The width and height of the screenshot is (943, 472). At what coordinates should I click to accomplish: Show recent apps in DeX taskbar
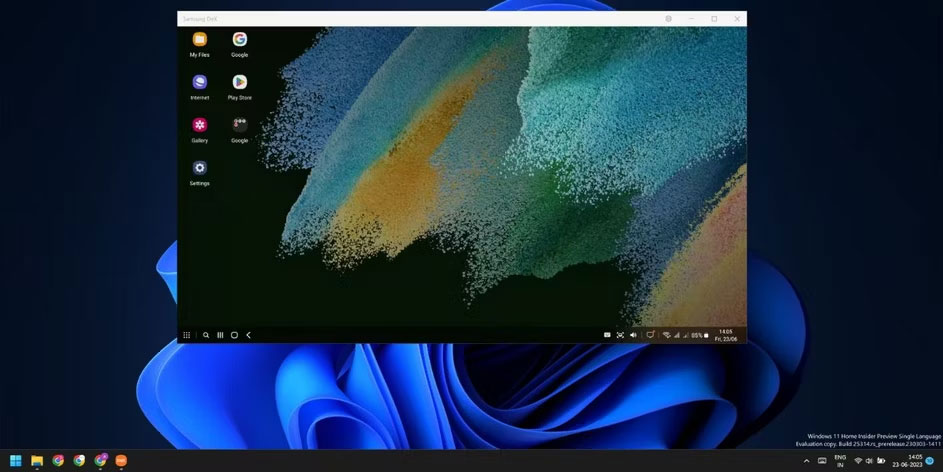click(220, 335)
